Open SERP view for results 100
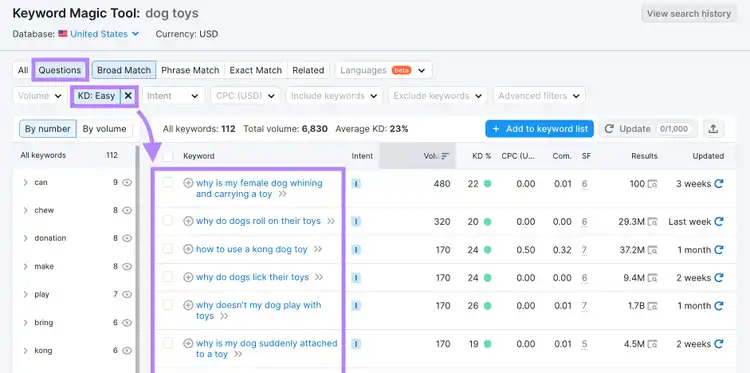The image size is (750, 373). pos(652,184)
